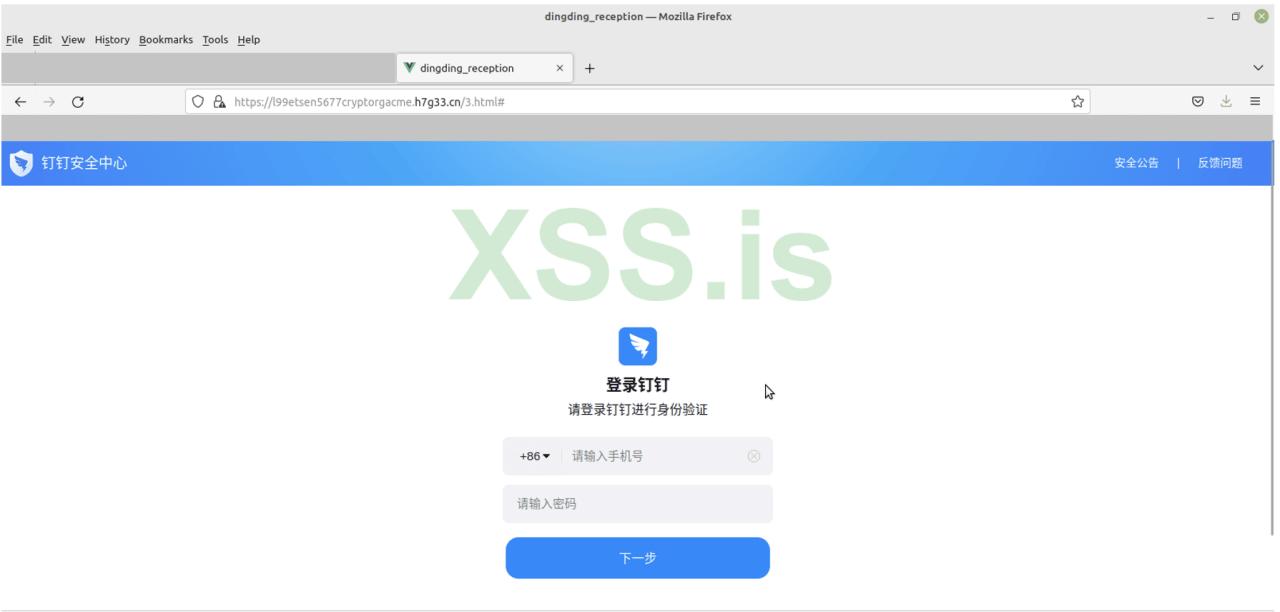Open the downloads arrow icon
Image resolution: width=1280 pixels, height=612 pixels.
1226,102
